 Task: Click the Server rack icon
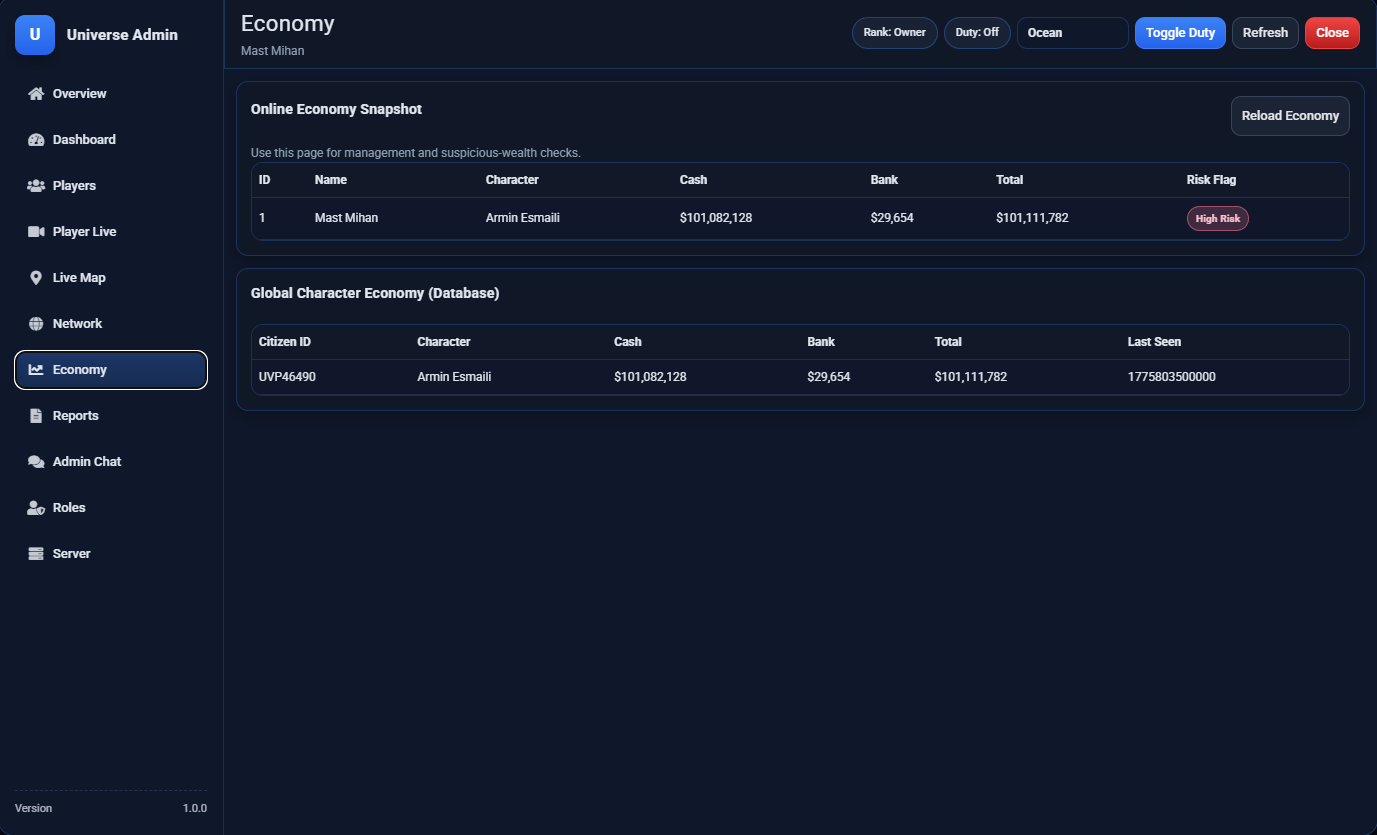[36, 554]
